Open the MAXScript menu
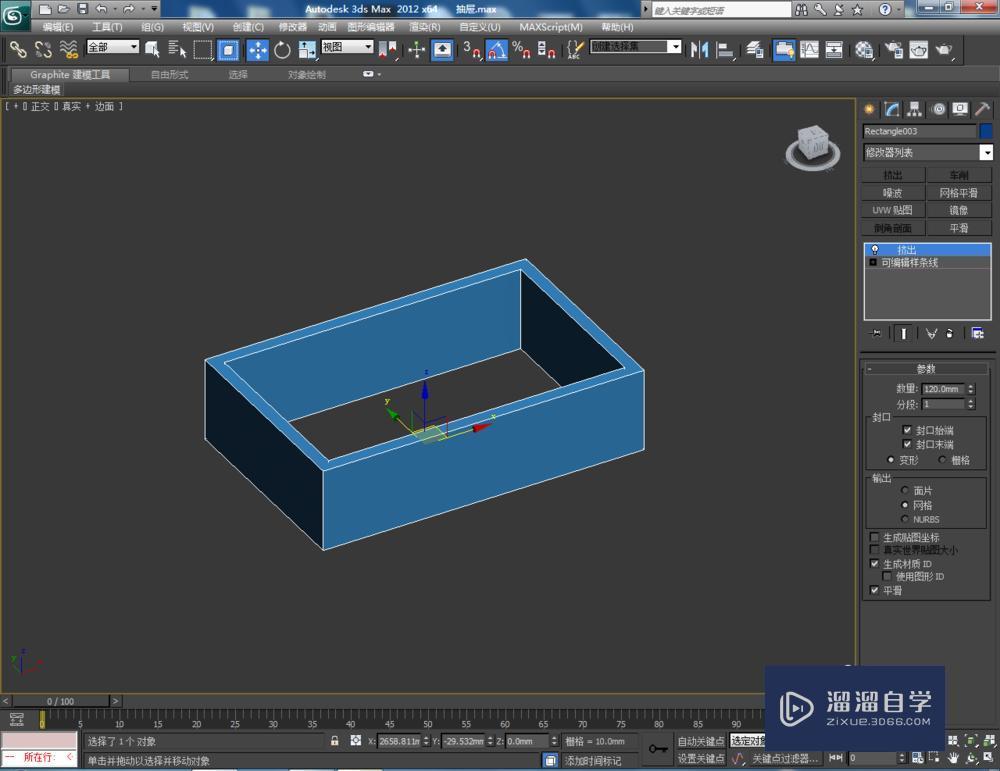This screenshot has height=771, width=1000. [x=551, y=27]
